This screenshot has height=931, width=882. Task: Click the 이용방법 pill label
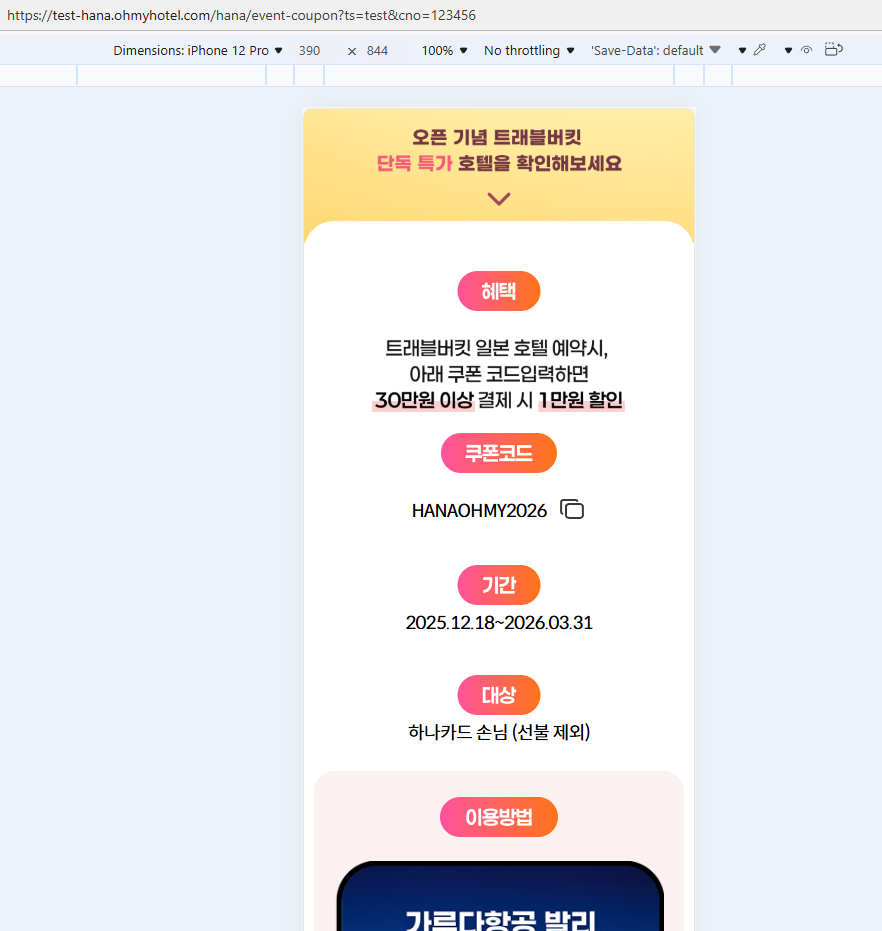point(499,817)
